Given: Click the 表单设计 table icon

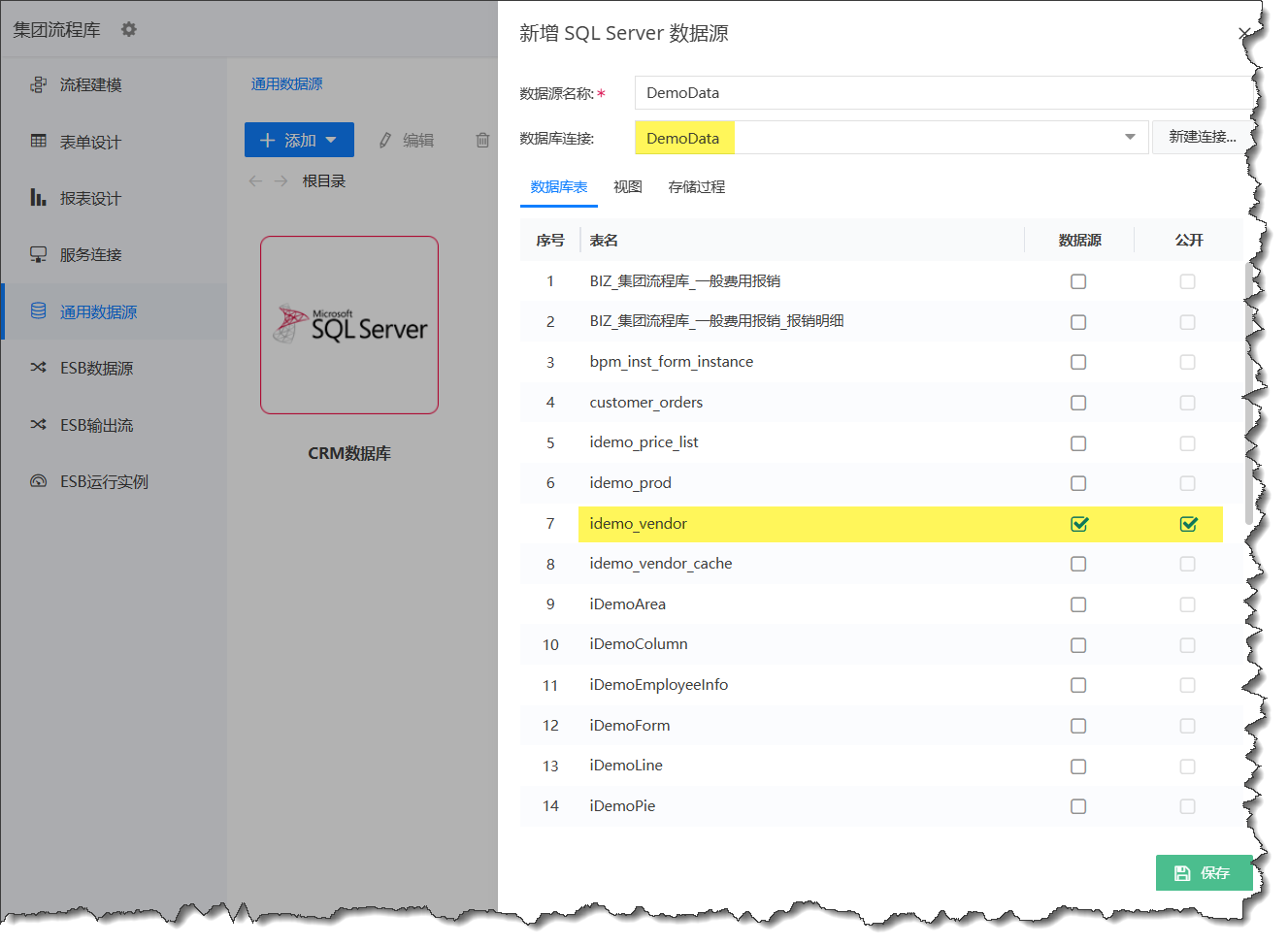Looking at the screenshot, I should [39, 142].
